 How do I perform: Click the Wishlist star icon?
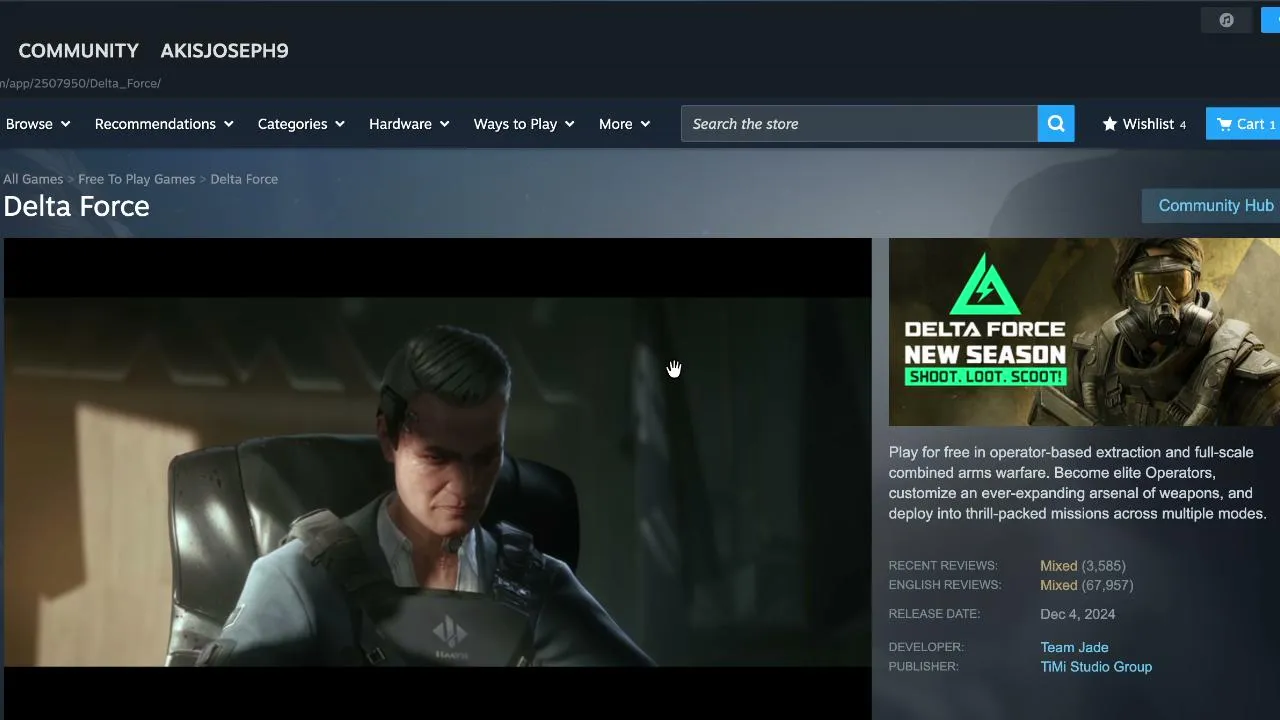coord(1110,124)
